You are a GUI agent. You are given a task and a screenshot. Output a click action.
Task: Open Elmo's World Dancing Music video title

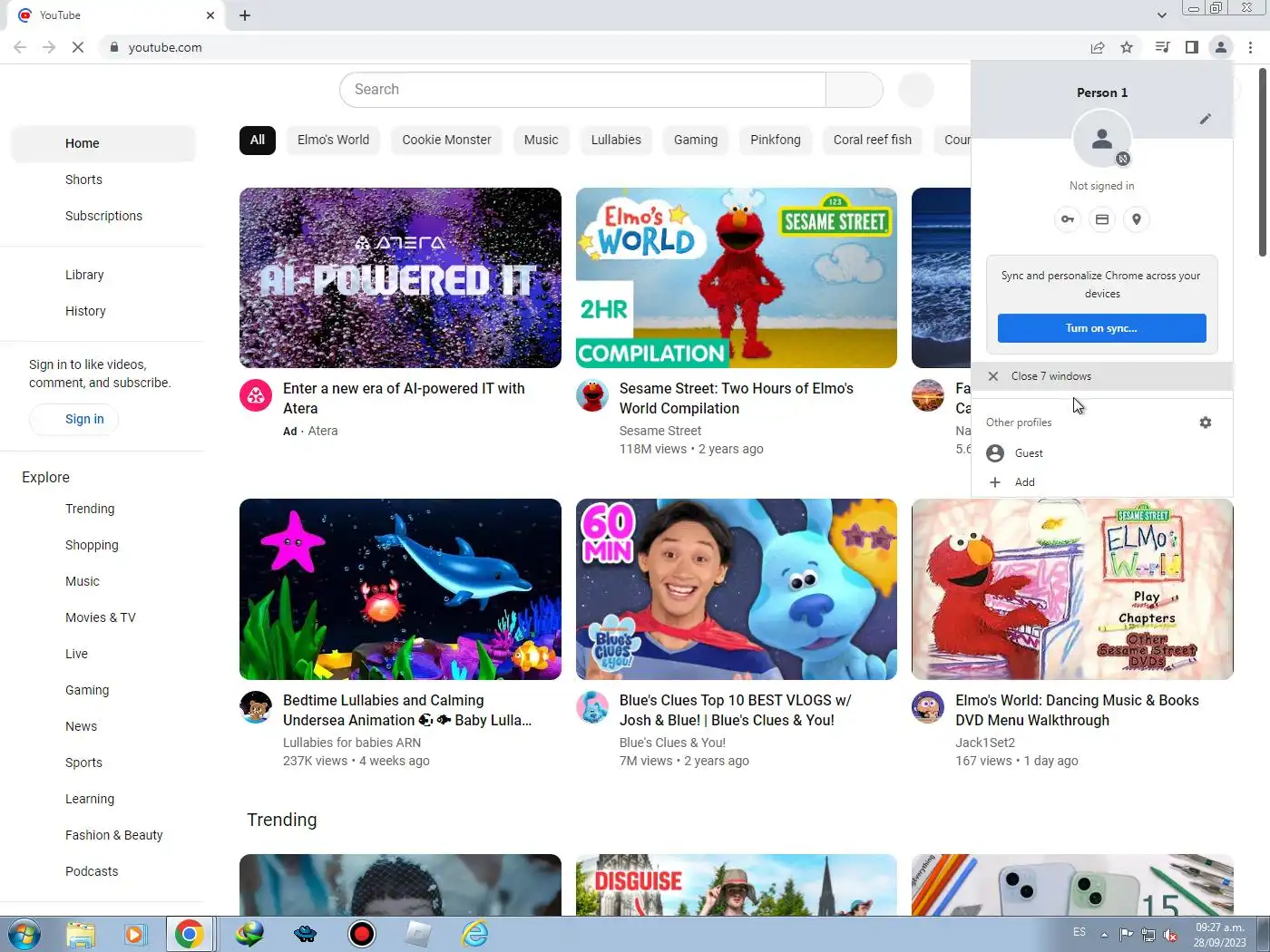1077,710
